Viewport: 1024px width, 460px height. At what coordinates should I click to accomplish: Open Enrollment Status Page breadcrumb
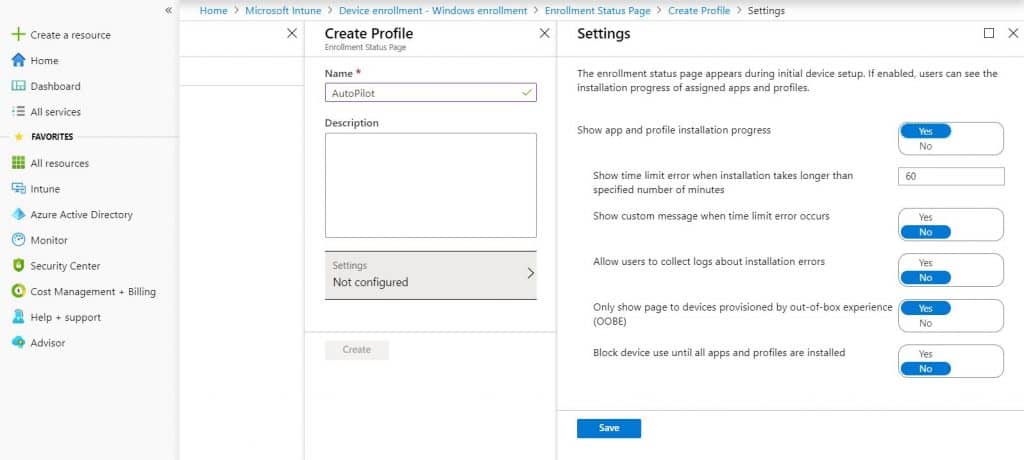coord(598,10)
